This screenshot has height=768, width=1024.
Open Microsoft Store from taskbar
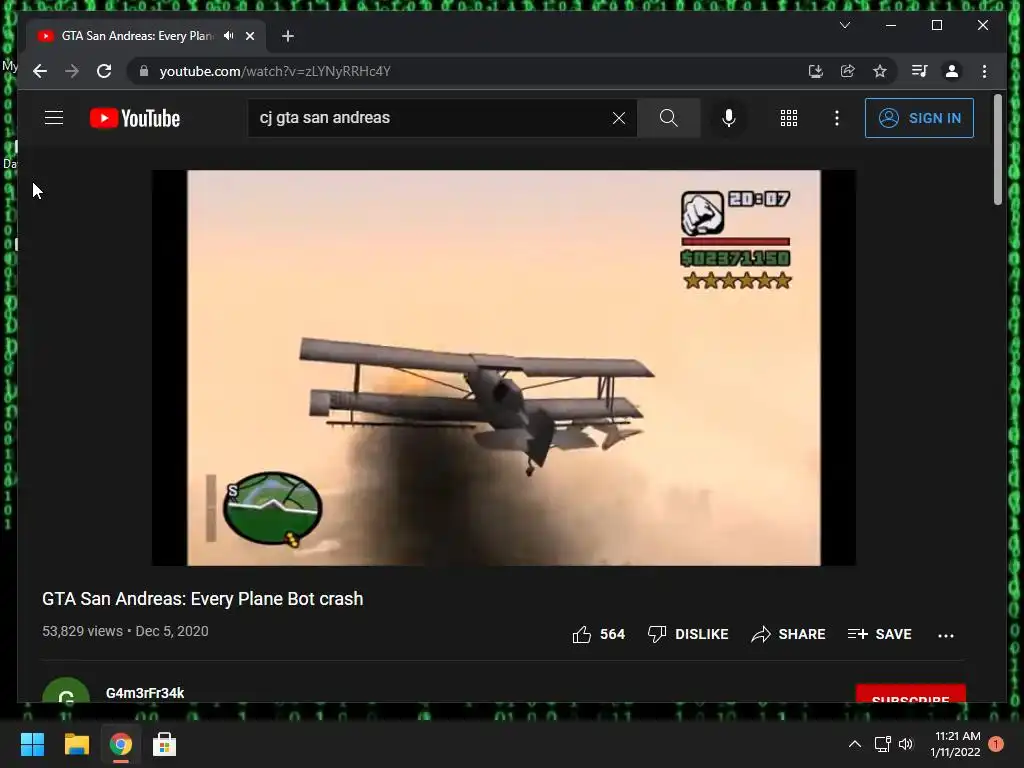pos(164,744)
